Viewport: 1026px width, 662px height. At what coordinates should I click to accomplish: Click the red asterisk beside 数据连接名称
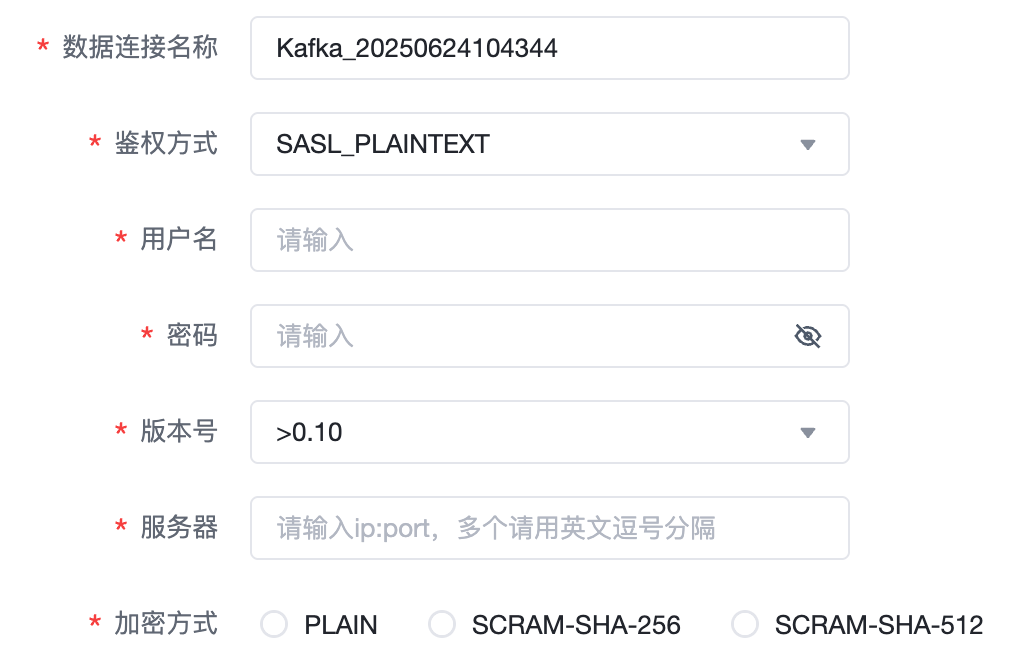click(43, 48)
